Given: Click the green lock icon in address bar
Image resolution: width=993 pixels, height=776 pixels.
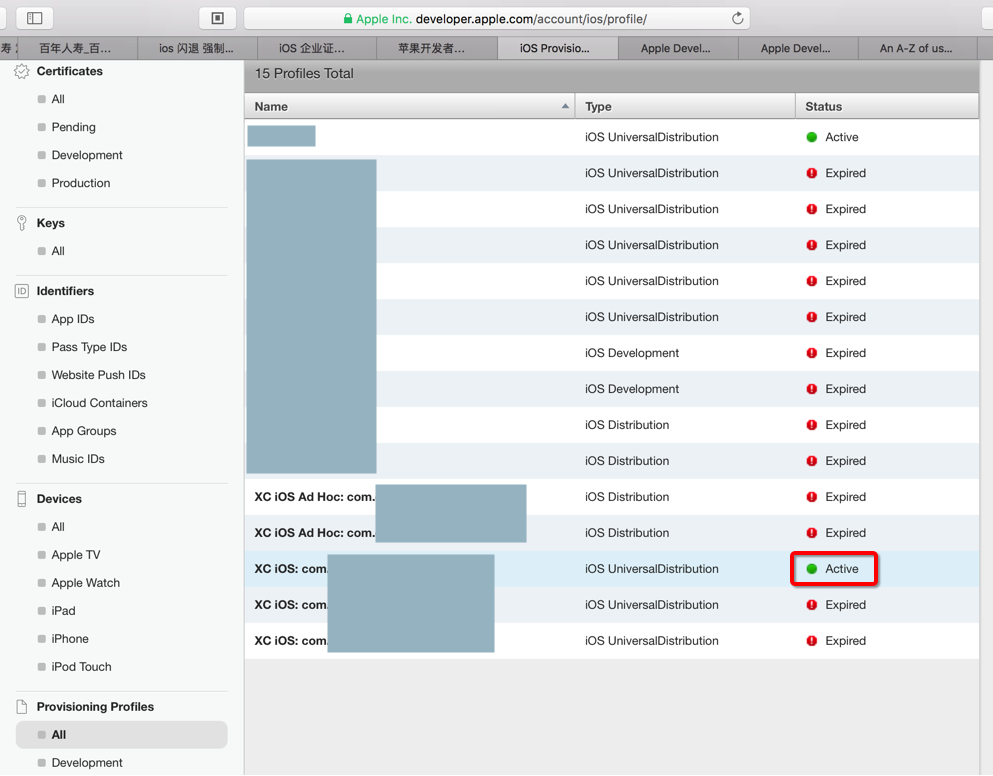Looking at the screenshot, I should [348, 18].
